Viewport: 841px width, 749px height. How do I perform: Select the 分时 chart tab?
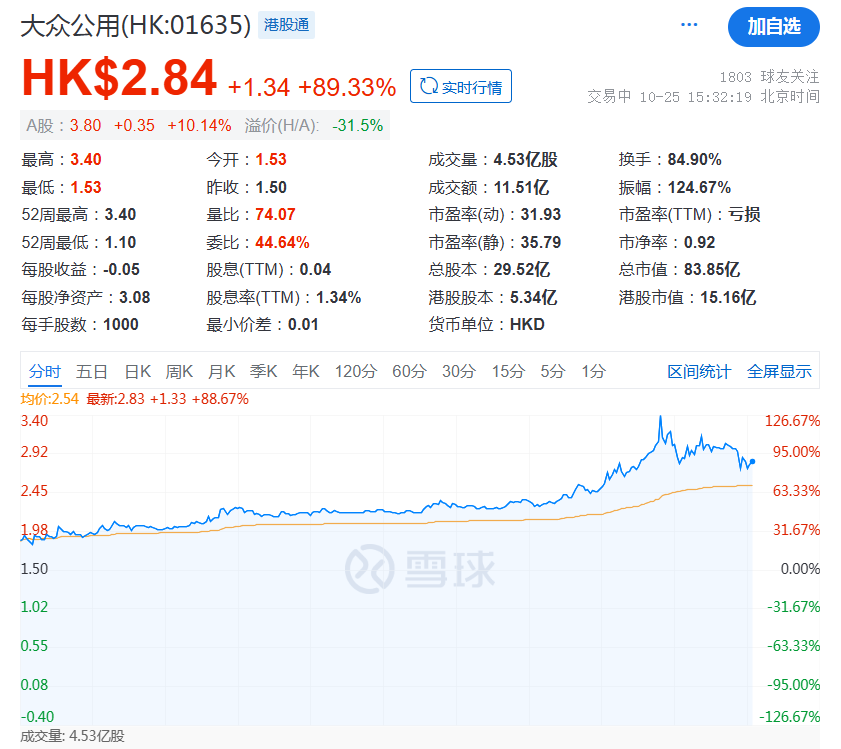(45, 371)
